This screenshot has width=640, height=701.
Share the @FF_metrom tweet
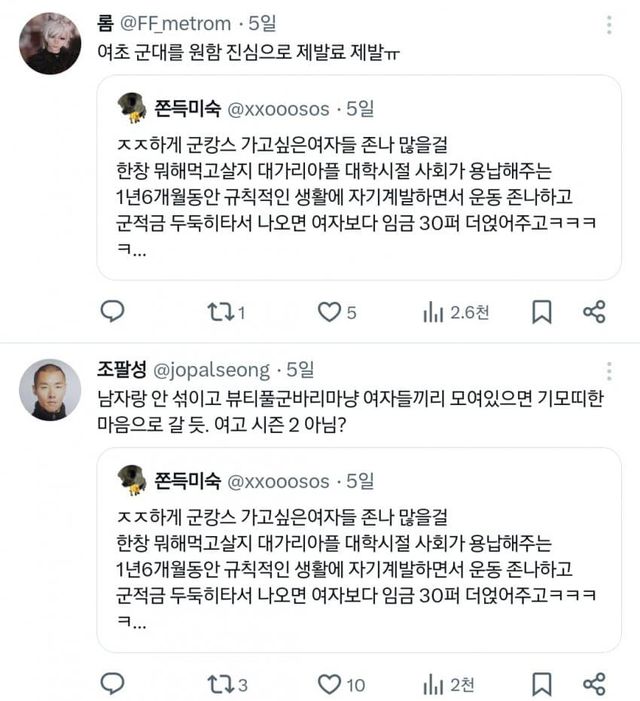coord(594,312)
